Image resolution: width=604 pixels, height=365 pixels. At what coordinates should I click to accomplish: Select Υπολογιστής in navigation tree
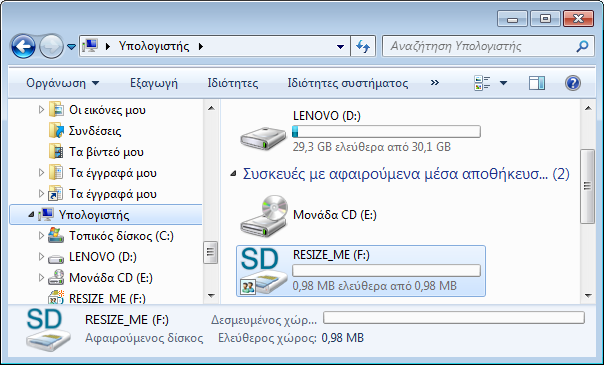(94, 214)
